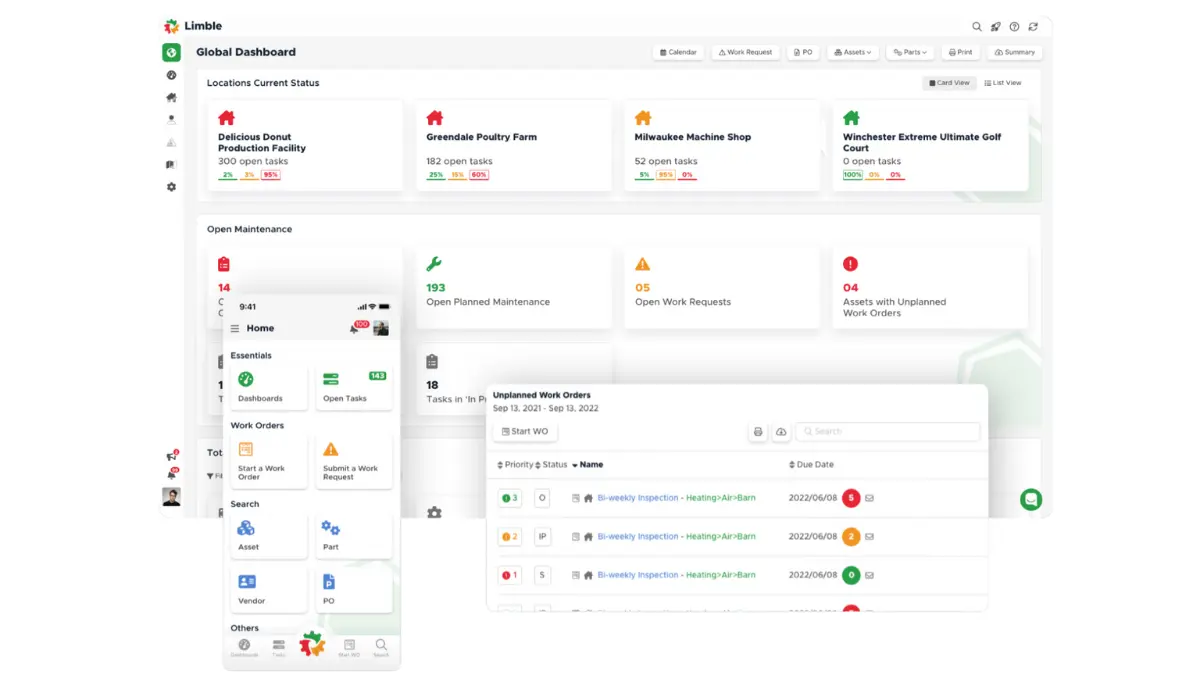Viewport: 1200px width, 675px height.
Task: Click the Calendar button
Action: tap(678, 52)
